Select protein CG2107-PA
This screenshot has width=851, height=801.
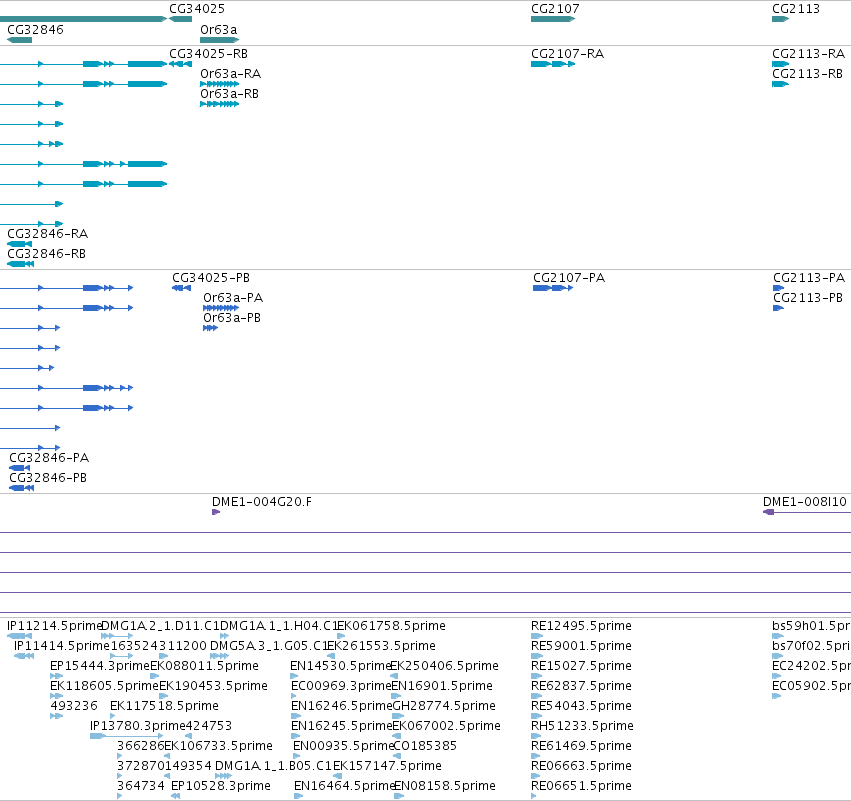point(569,278)
